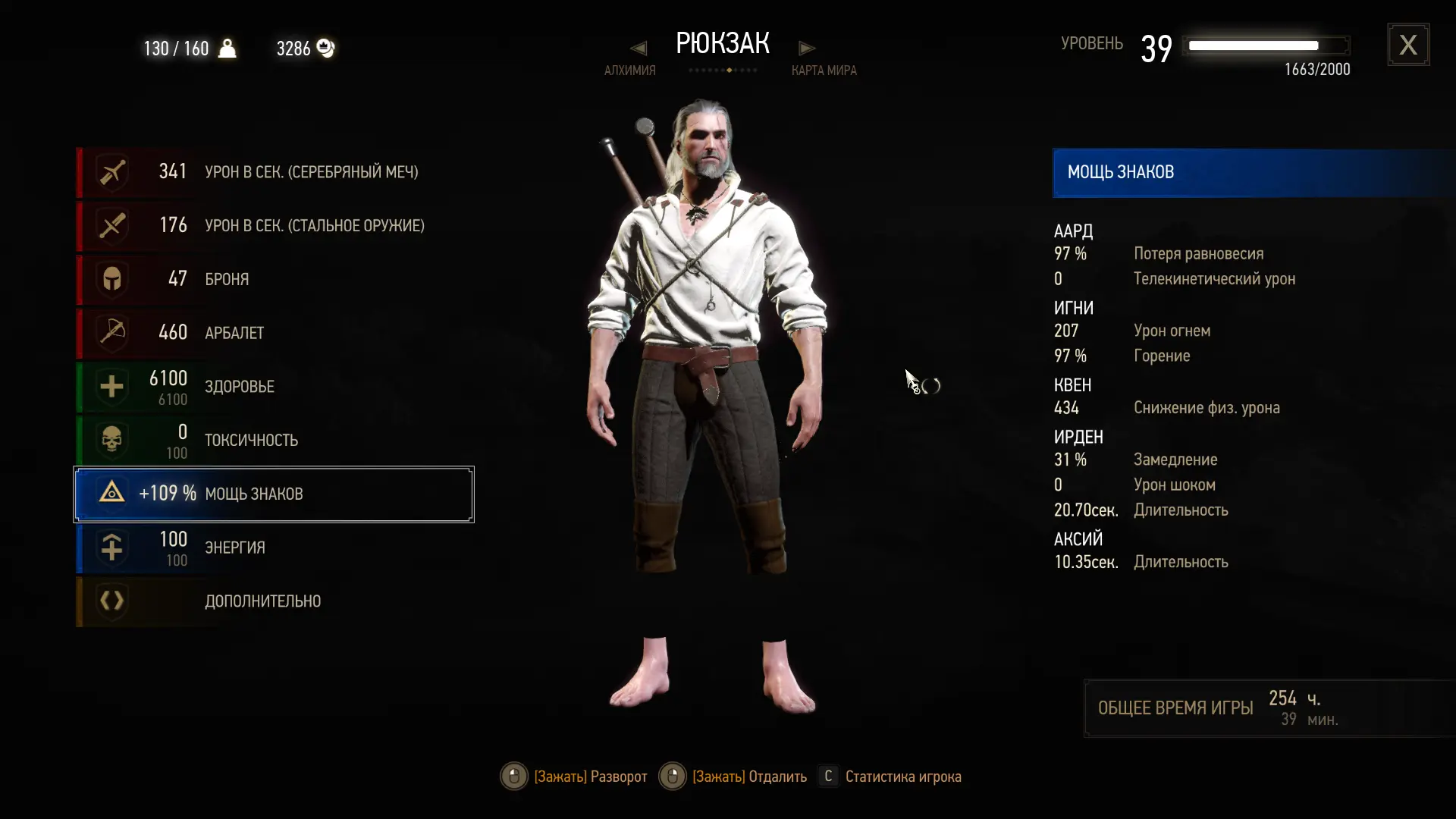Screen dimensions: 1456x819
Task: Click the energy (Энергия) icon
Action: click(x=112, y=548)
